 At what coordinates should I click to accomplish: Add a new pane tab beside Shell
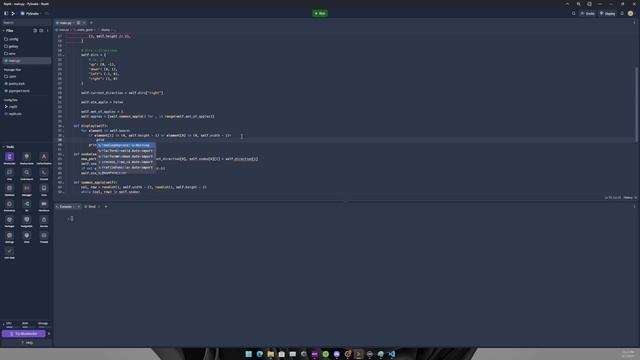pyautogui.click(x=106, y=207)
